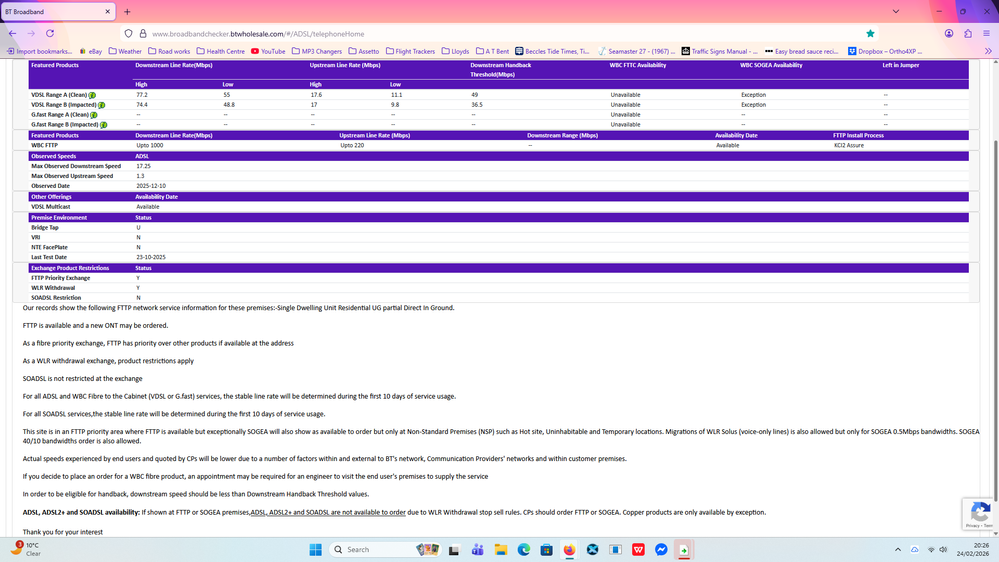999x562 pixels.
Task: Open the eBay bookmark
Action: coord(90,51)
